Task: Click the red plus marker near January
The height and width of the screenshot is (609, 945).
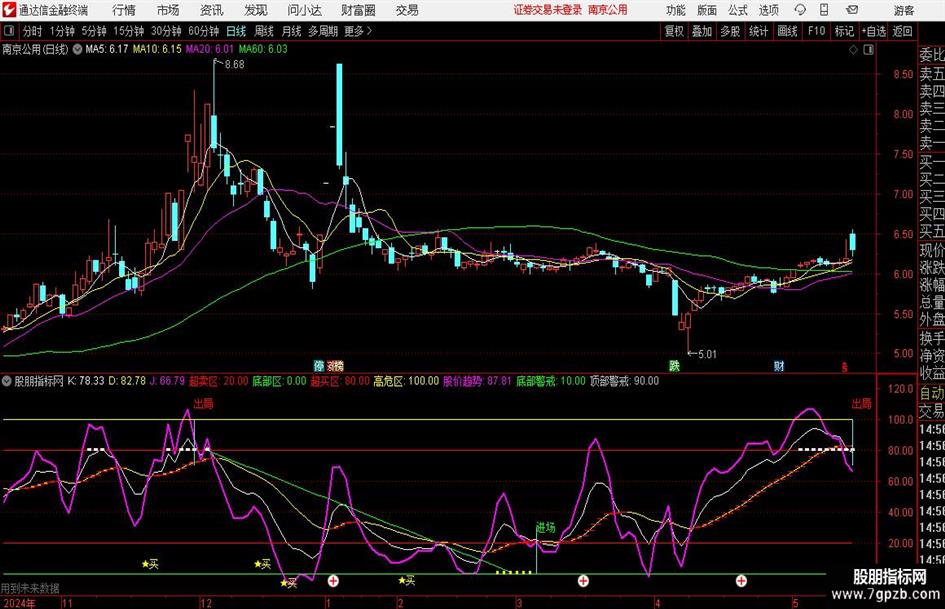Action: click(333, 581)
